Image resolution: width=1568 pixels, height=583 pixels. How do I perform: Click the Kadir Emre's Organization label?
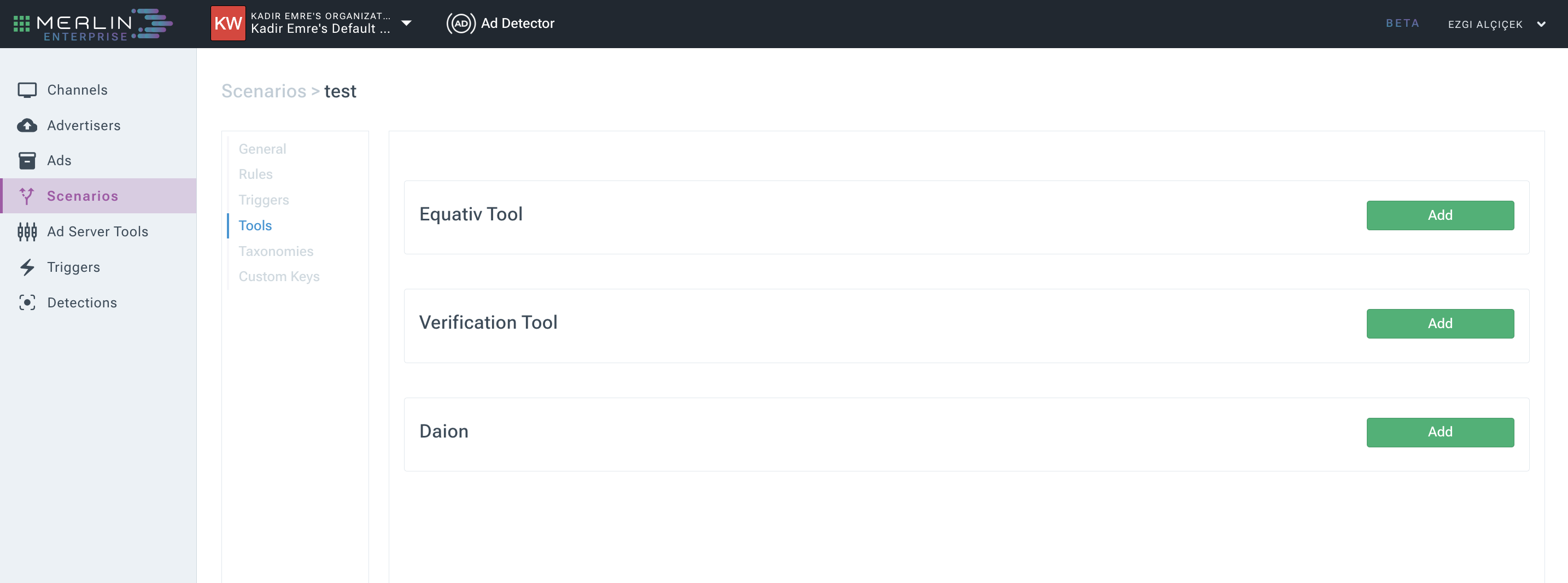[320, 16]
